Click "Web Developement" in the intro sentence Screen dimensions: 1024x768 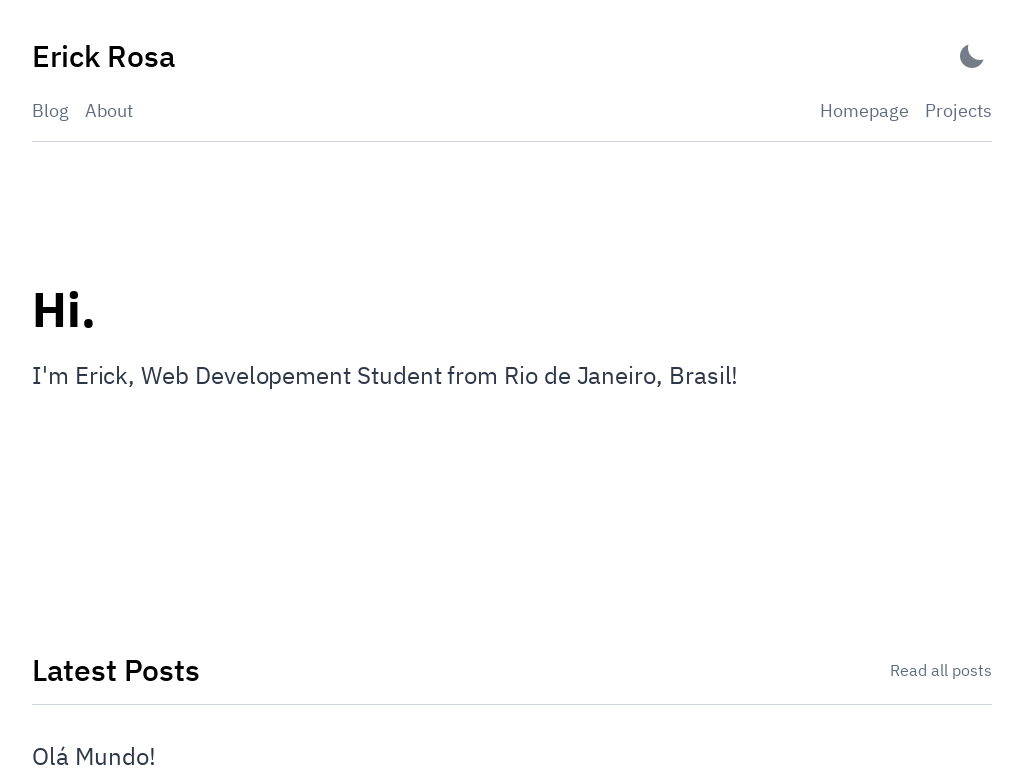click(x=246, y=376)
